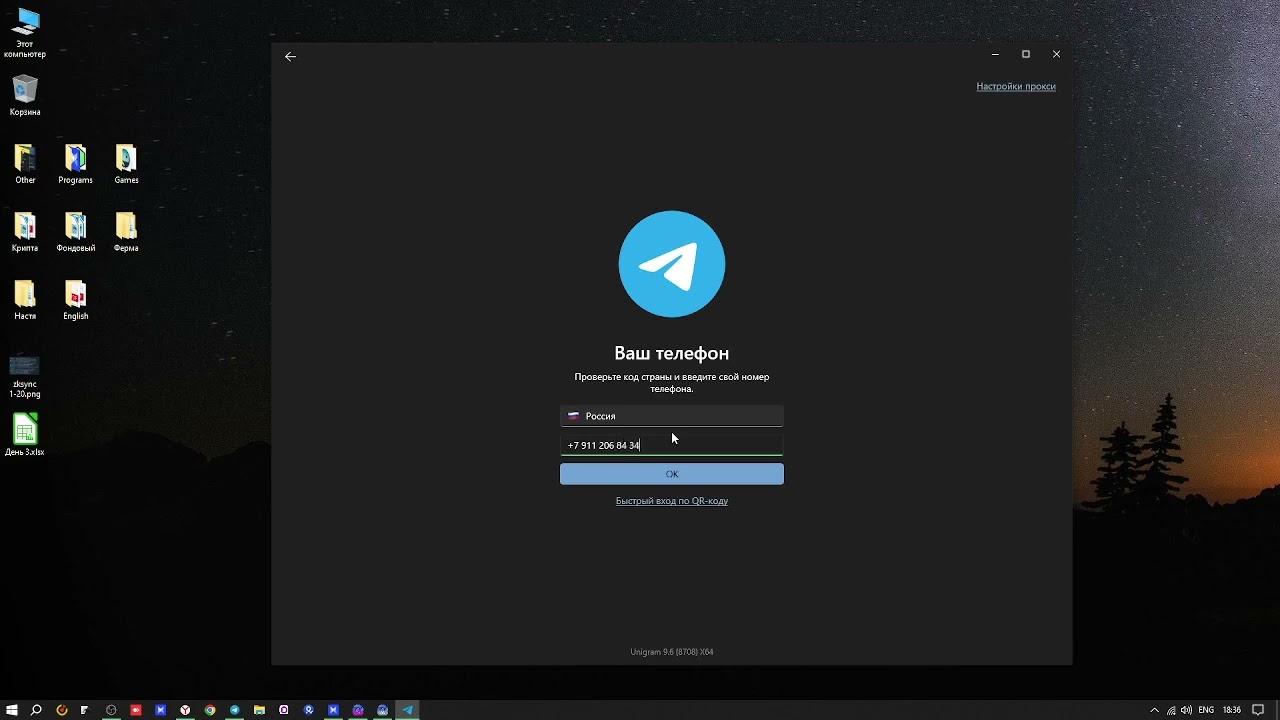The image size is (1280, 720).
Task: Select the День 3.xlsx spreadsheet file
Action: pos(25,435)
